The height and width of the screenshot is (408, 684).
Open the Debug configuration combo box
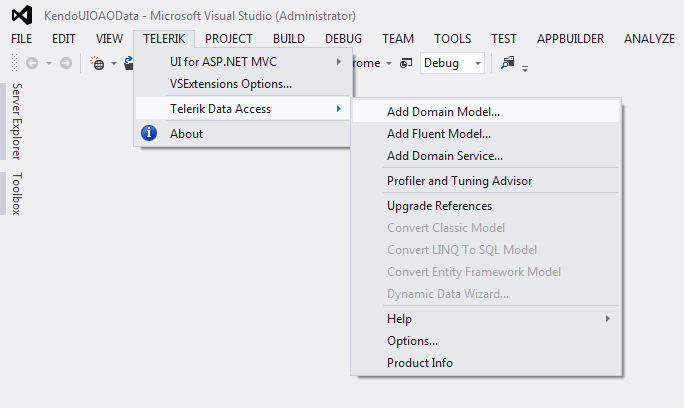452,63
